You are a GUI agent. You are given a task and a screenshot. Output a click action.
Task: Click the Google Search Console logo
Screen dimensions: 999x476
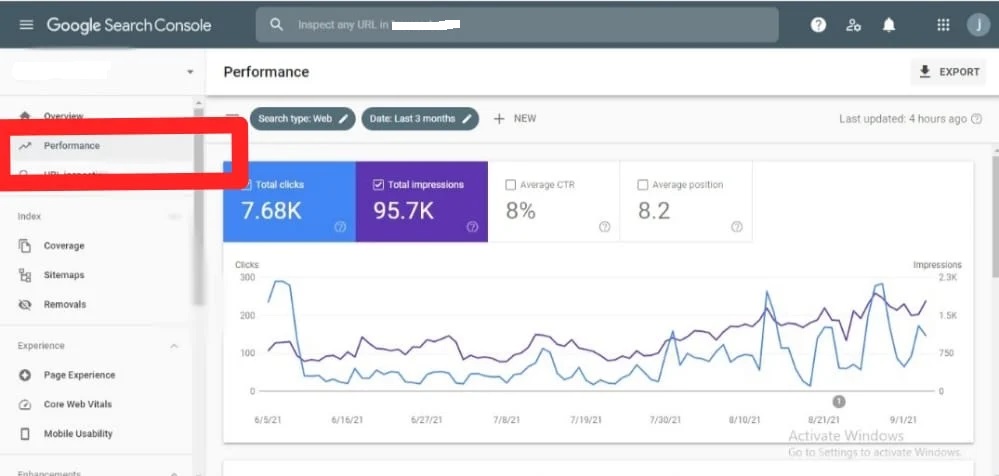[x=129, y=25]
